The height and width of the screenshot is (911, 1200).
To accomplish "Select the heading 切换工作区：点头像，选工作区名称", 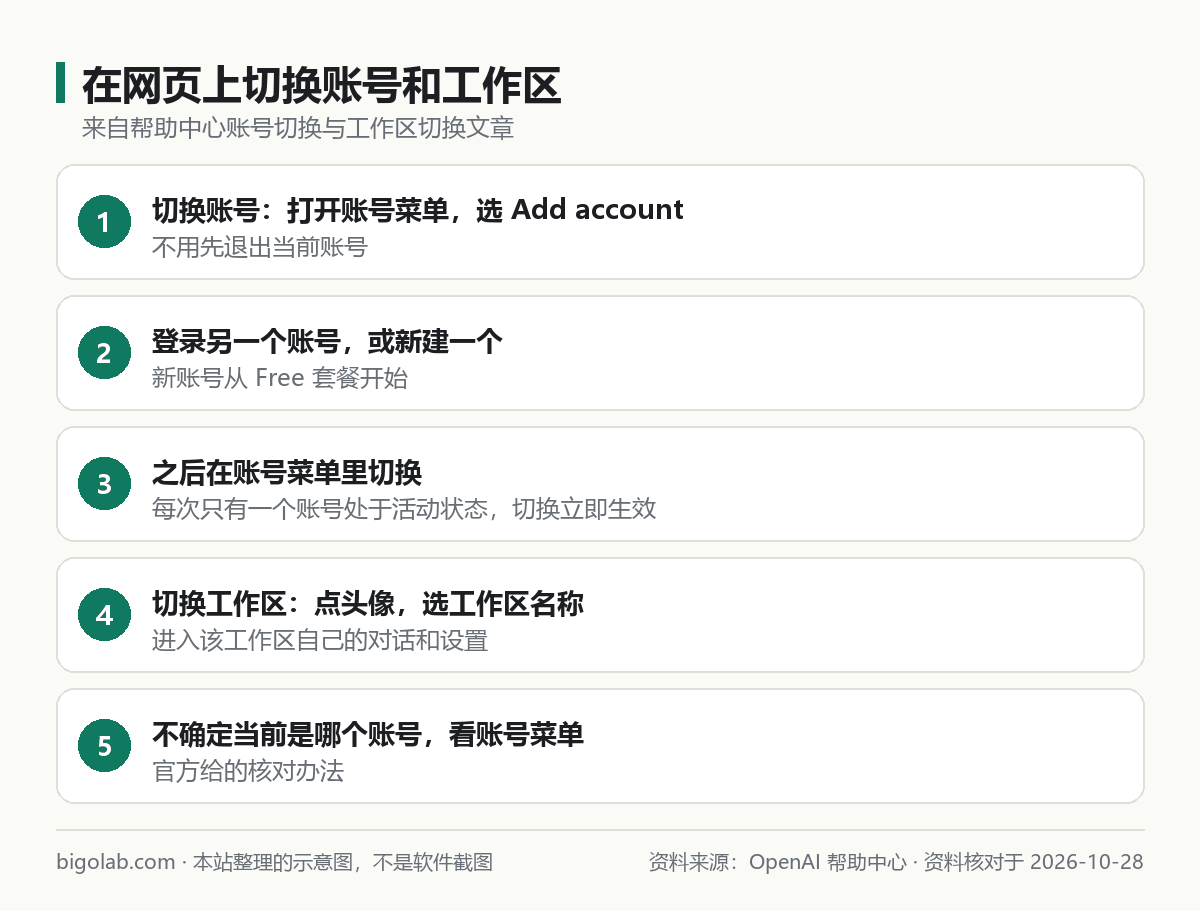I will pyautogui.click(x=368, y=603).
